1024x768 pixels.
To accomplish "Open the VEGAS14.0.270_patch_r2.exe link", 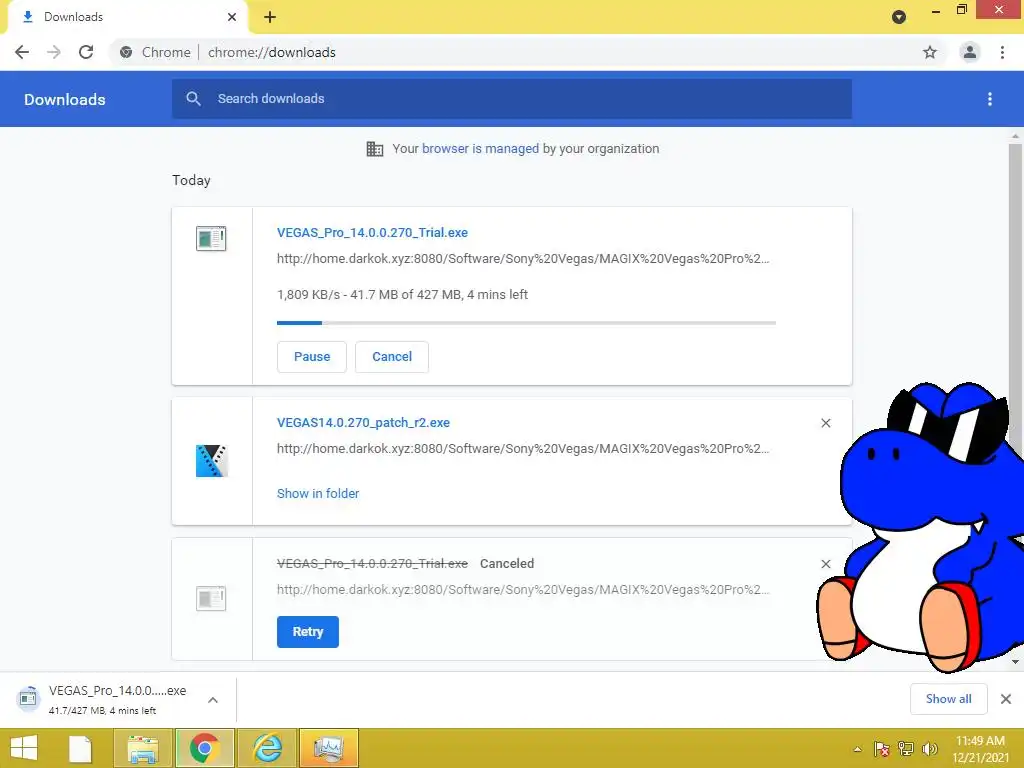I will (x=363, y=423).
